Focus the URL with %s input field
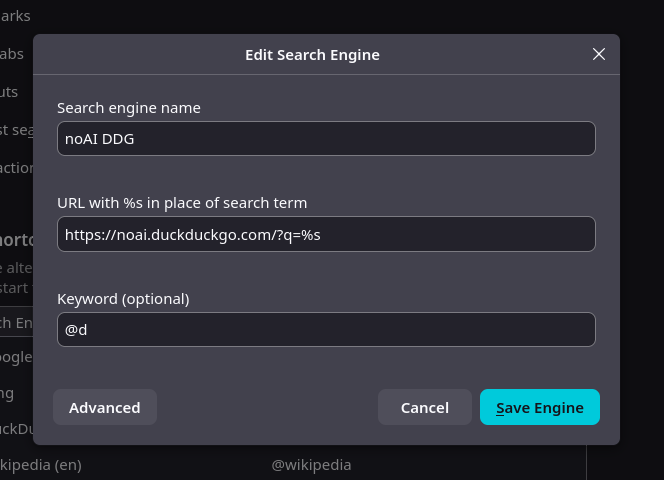 coord(326,234)
